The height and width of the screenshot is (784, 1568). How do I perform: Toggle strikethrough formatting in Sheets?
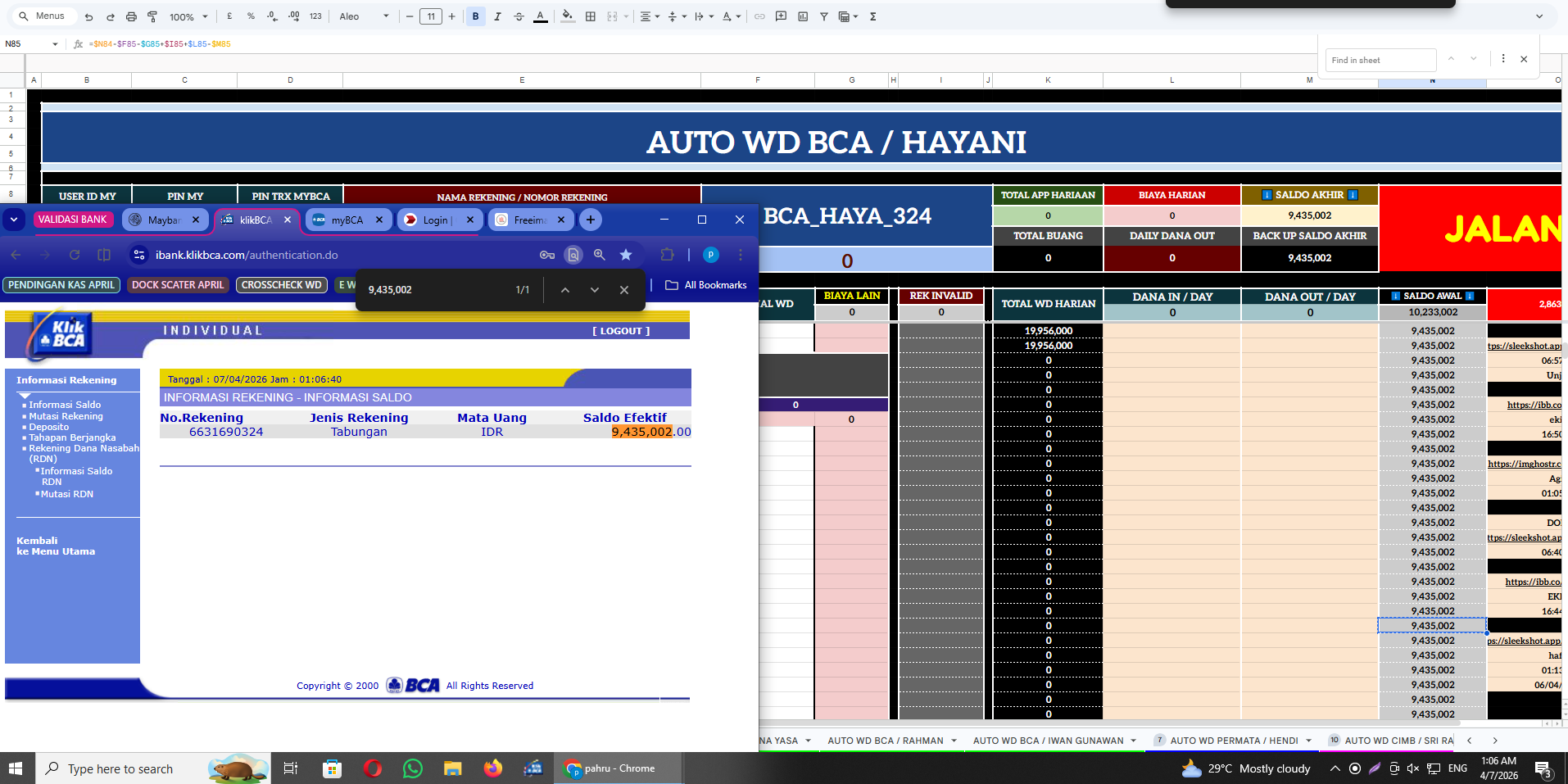[x=519, y=16]
